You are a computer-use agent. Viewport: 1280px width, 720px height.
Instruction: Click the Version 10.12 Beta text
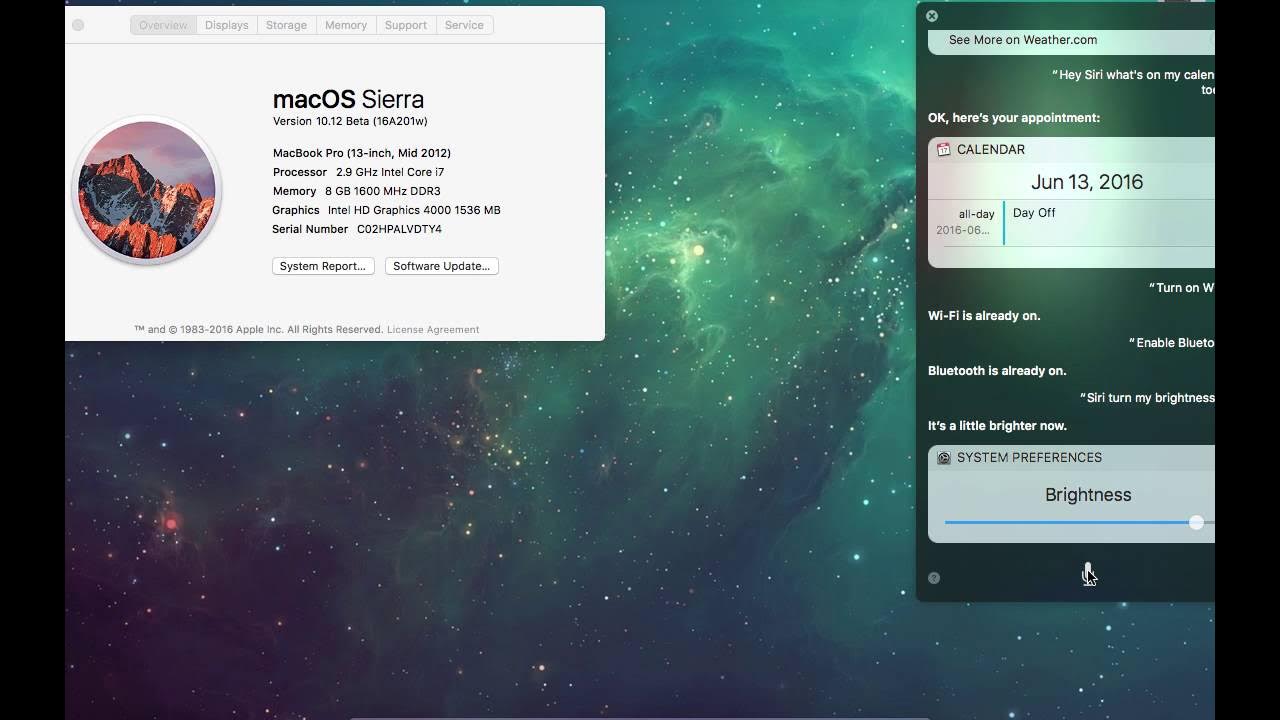[x=350, y=121]
